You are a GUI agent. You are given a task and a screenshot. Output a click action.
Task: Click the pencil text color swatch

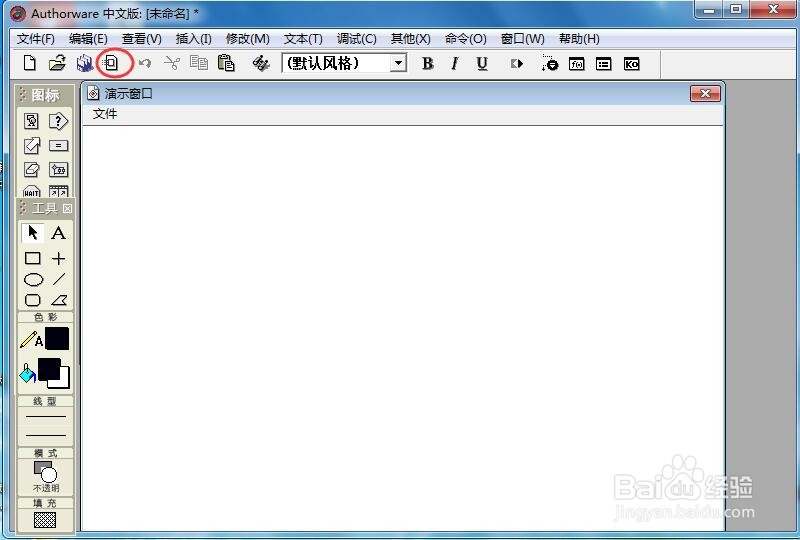57,338
